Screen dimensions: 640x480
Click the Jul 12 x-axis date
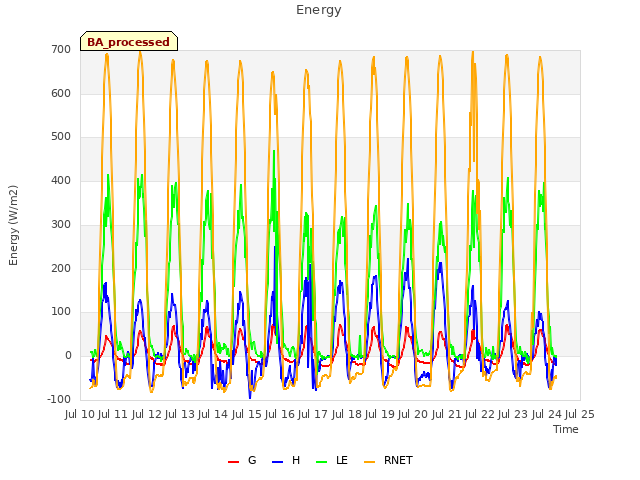pyautogui.click(x=147, y=415)
